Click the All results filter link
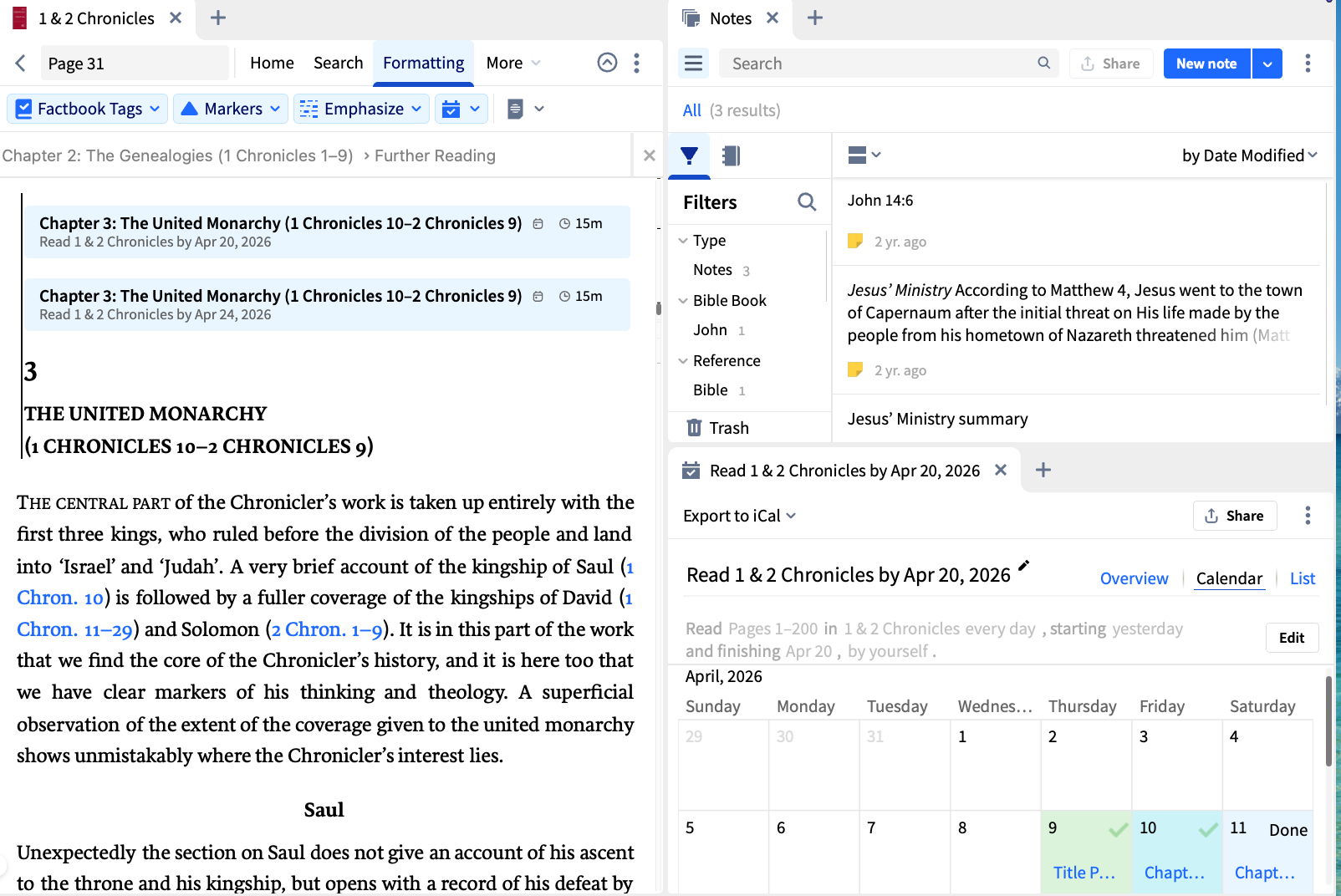 click(x=691, y=110)
